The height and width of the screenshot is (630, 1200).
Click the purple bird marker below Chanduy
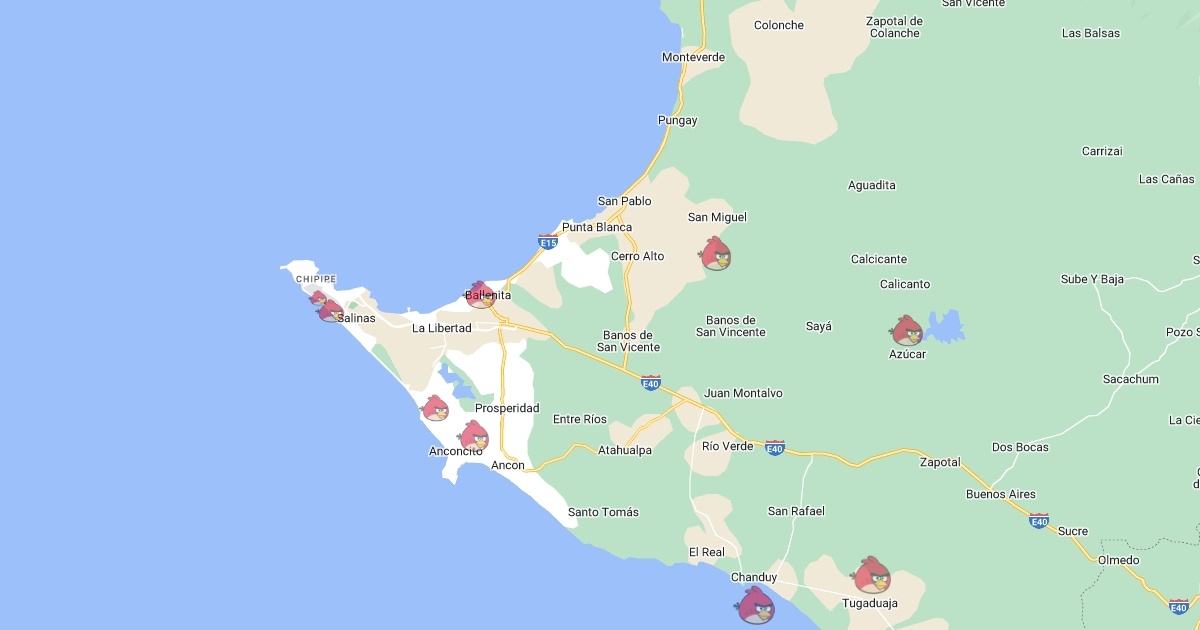pyautogui.click(x=756, y=605)
